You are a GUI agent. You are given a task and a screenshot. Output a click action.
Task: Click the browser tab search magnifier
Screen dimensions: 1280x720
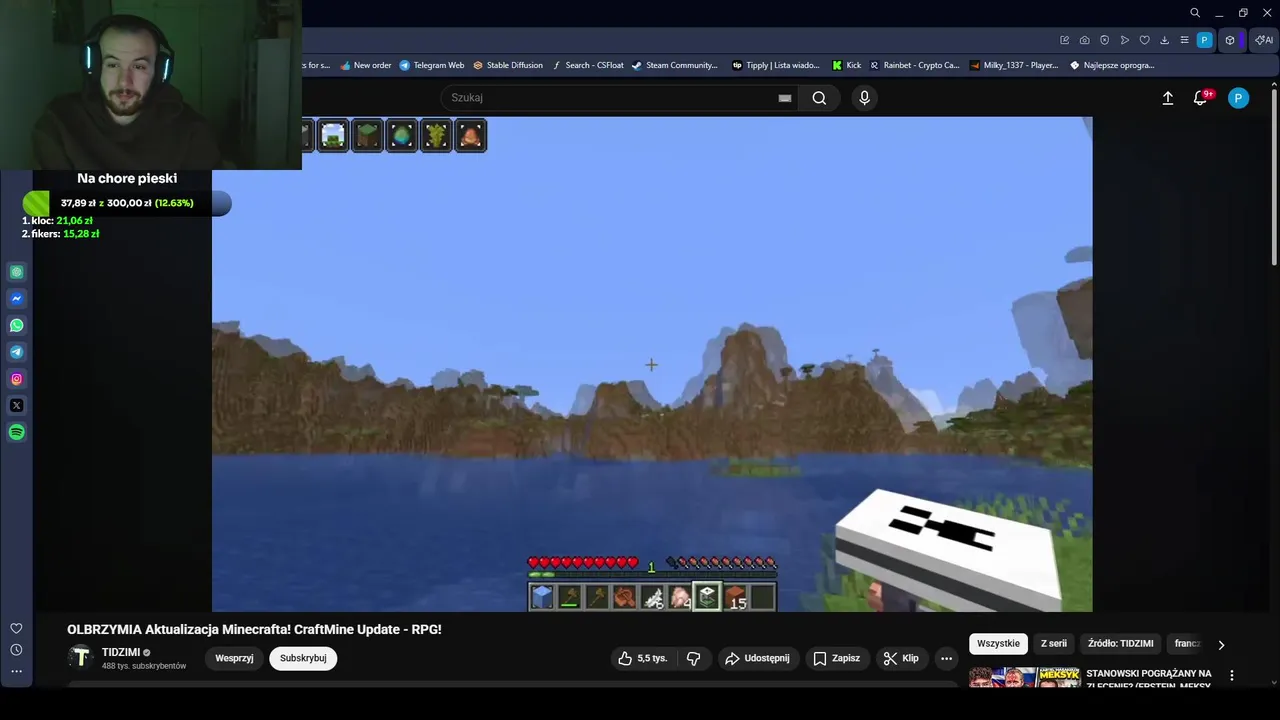pyautogui.click(x=1195, y=13)
